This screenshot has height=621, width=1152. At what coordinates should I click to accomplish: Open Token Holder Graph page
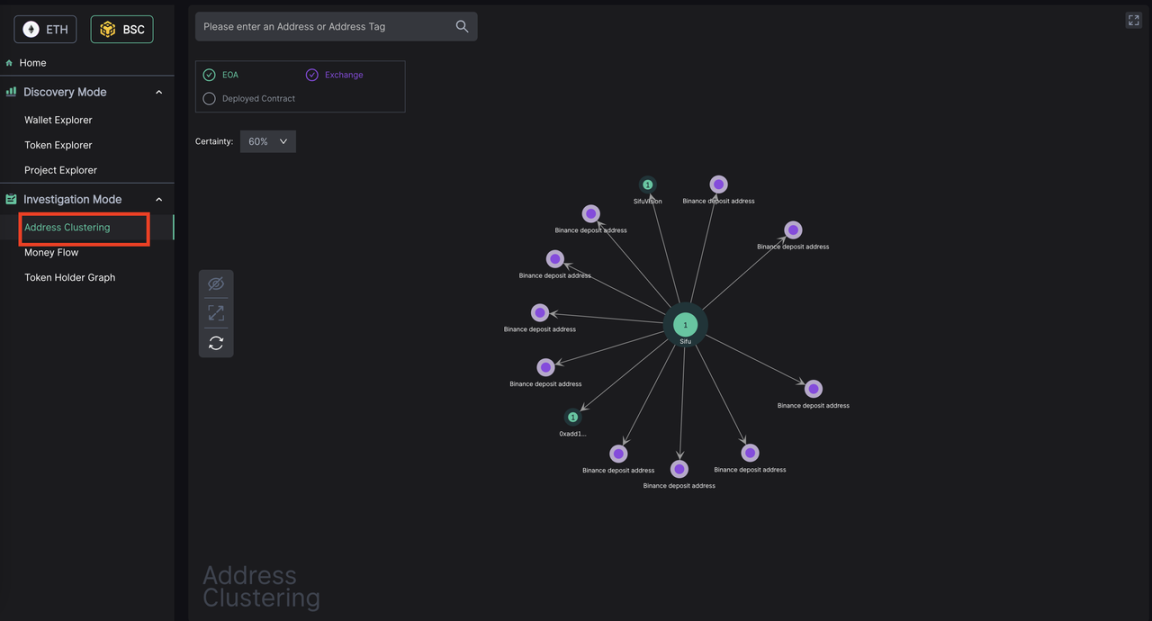[70, 278]
